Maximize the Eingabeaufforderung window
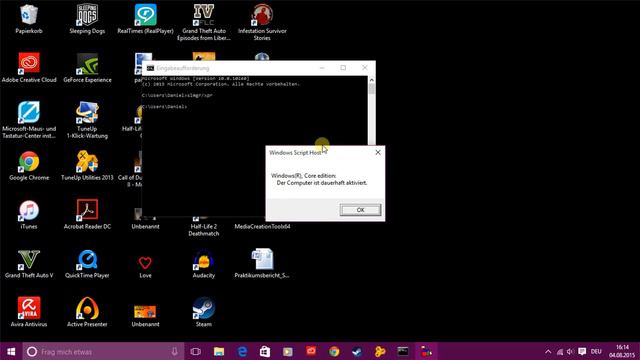Image resolution: width=640 pixels, height=360 pixels. 343,68
